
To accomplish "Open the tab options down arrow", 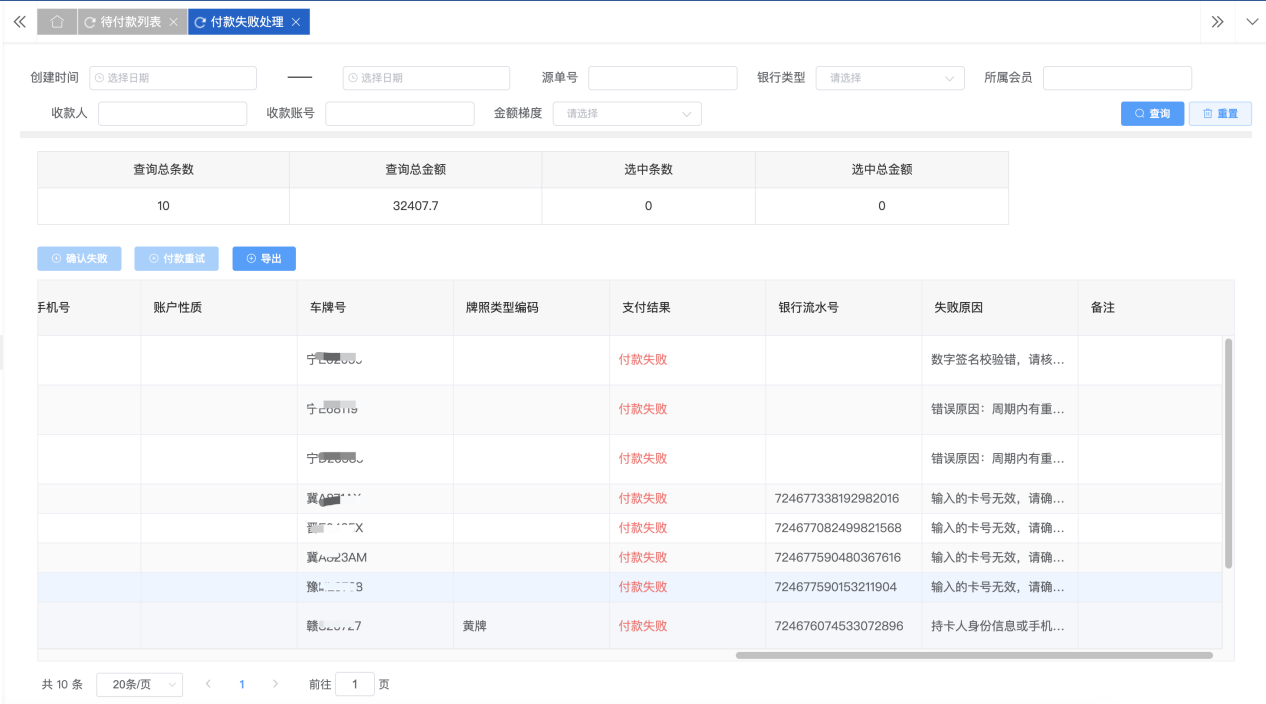I will 1252,22.
